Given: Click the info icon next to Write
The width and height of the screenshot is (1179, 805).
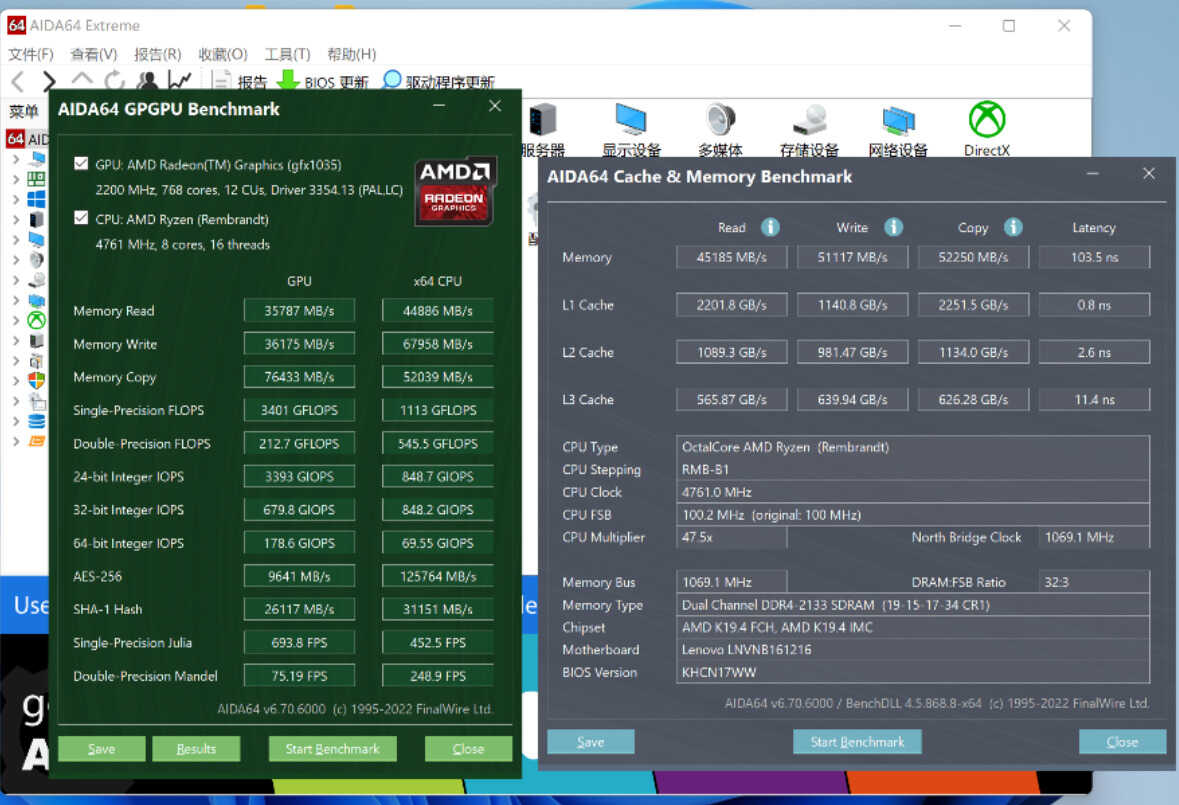Looking at the screenshot, I should pos(893,227).
